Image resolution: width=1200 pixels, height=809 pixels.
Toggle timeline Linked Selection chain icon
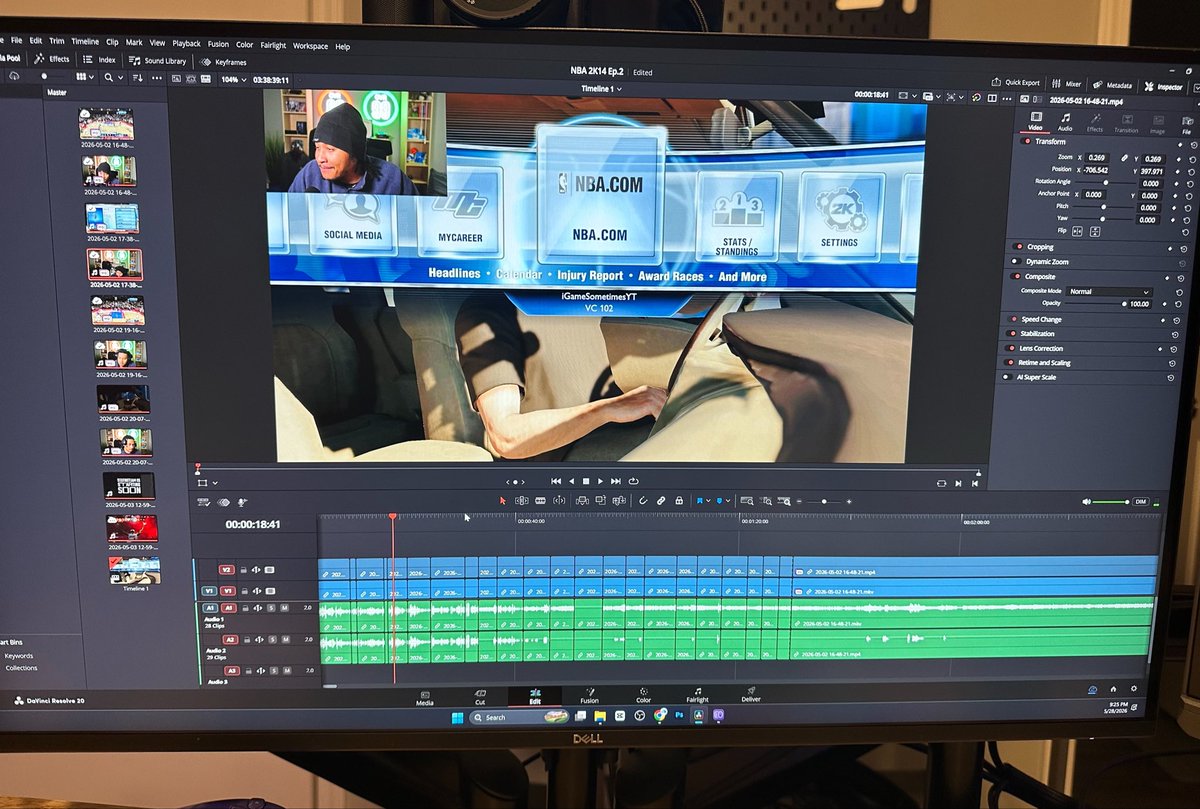tap(661, 500)
